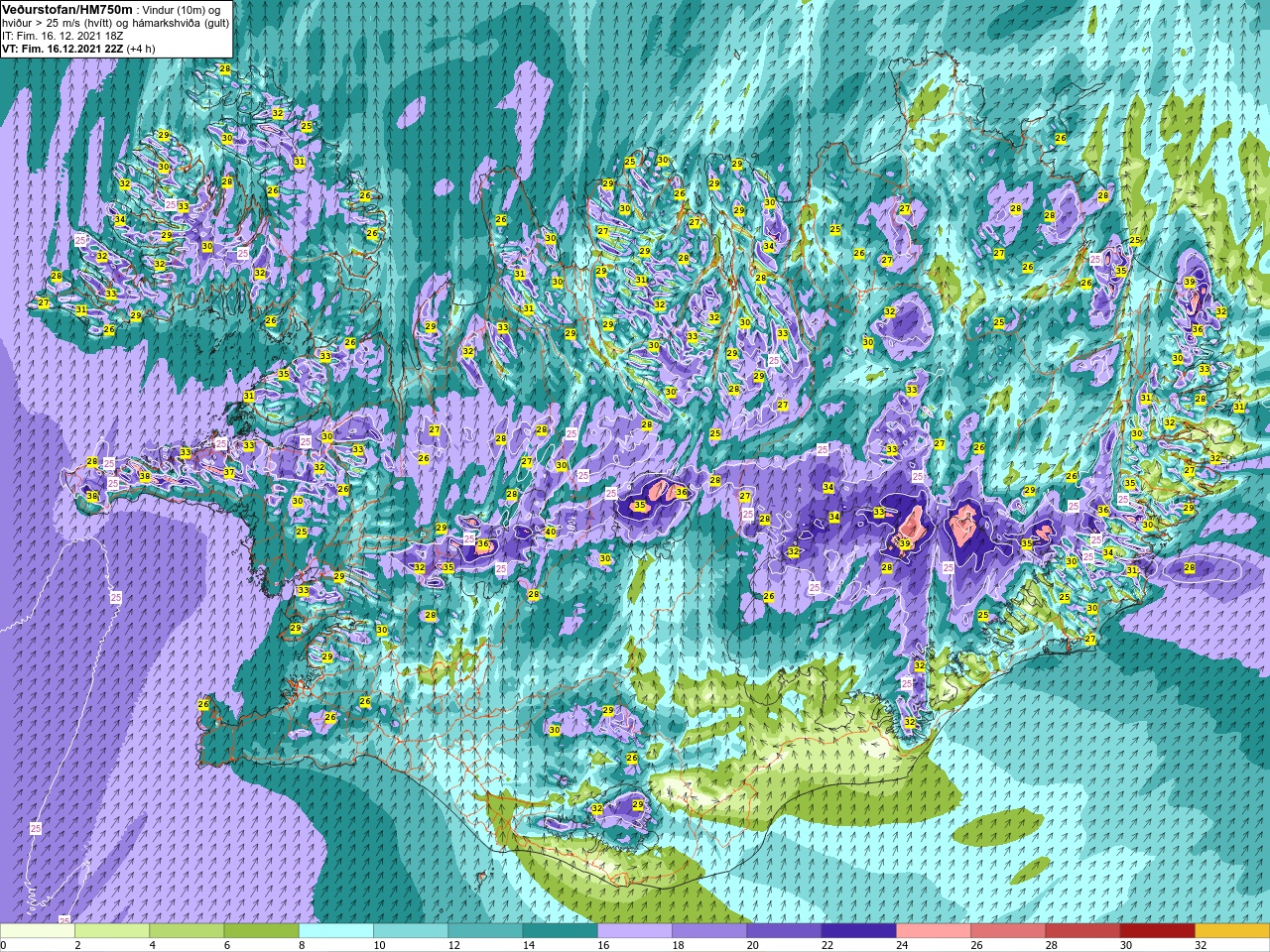Click the orange-yellow 32+ m/s legend swatch
Viewport: 1270px width, 952px height.
click(1233, 931)
